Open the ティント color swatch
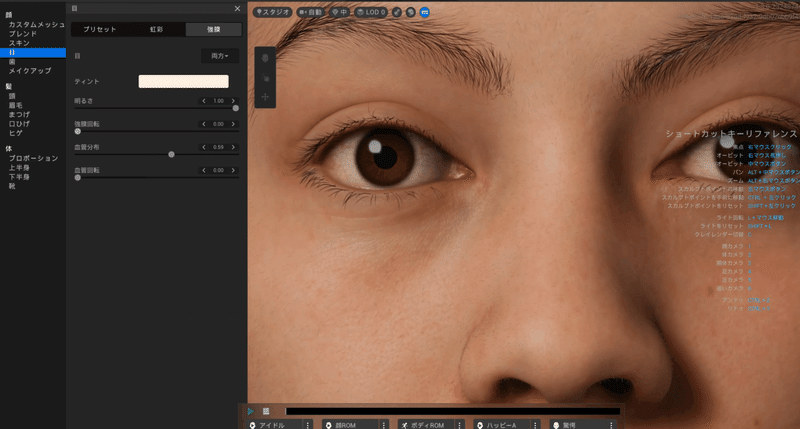The image size is (800, 429). pos(184,82)
